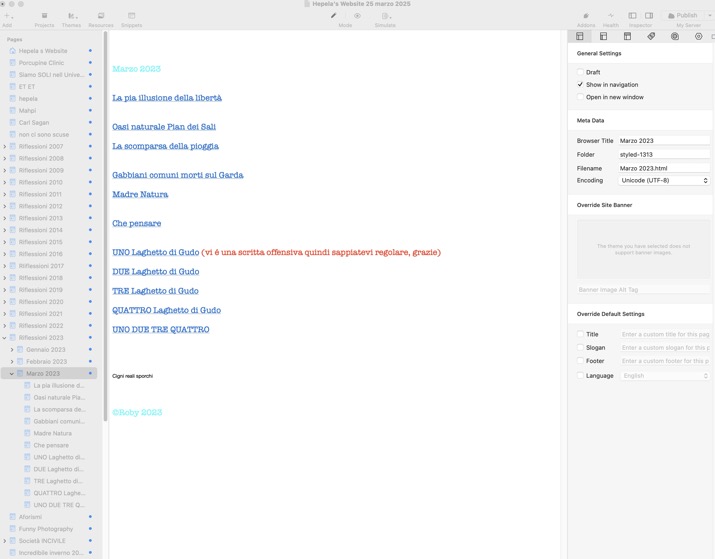Enable the Draft checkbox
The image size is (715, 559).
580,72
